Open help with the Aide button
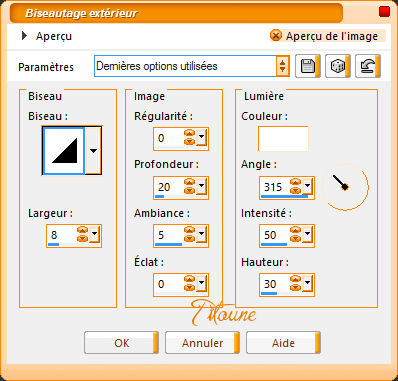 [283, 343]
